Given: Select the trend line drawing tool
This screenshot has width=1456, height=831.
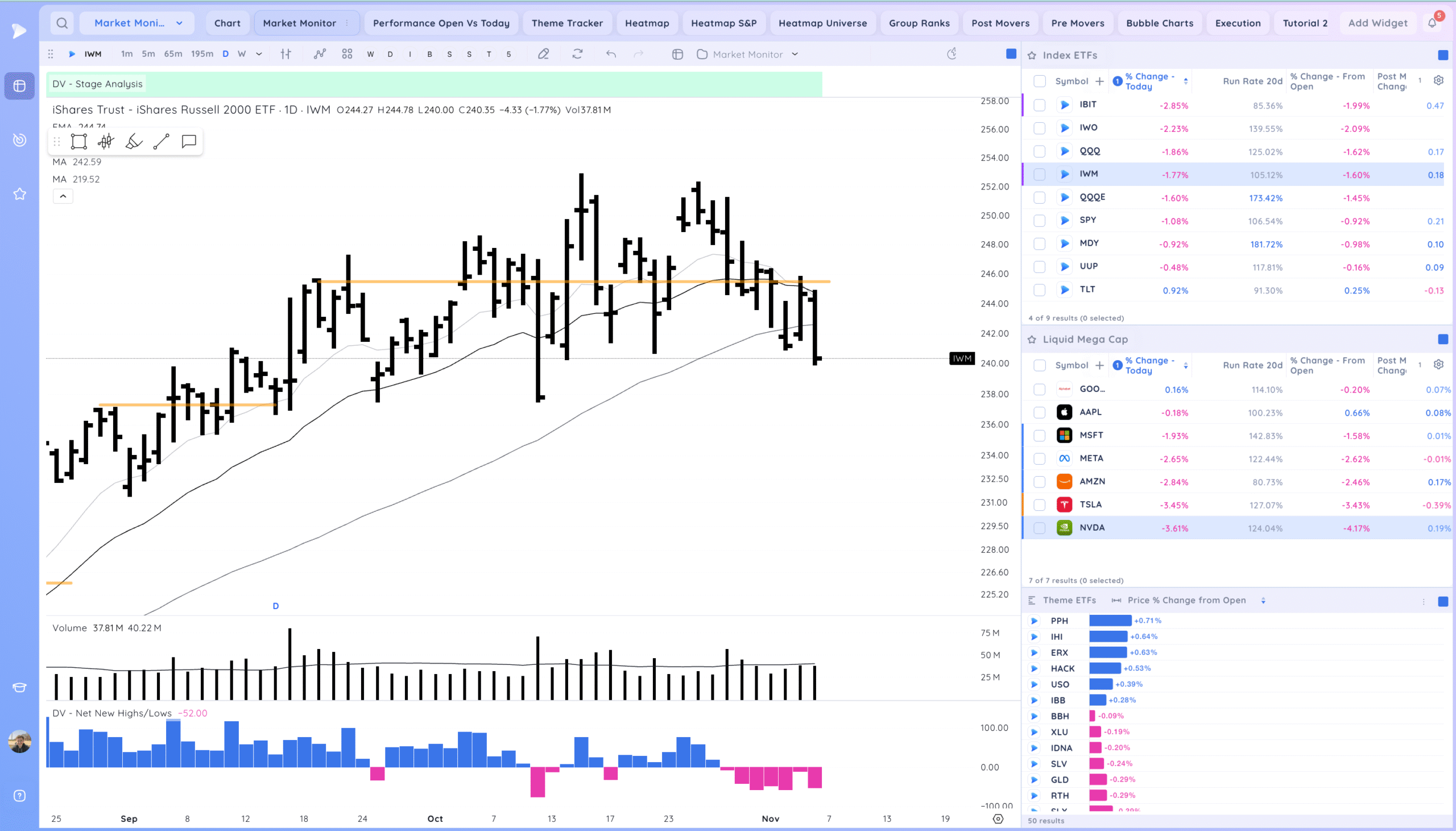Looking at the screenshot, I should click(x=162, y=141).
